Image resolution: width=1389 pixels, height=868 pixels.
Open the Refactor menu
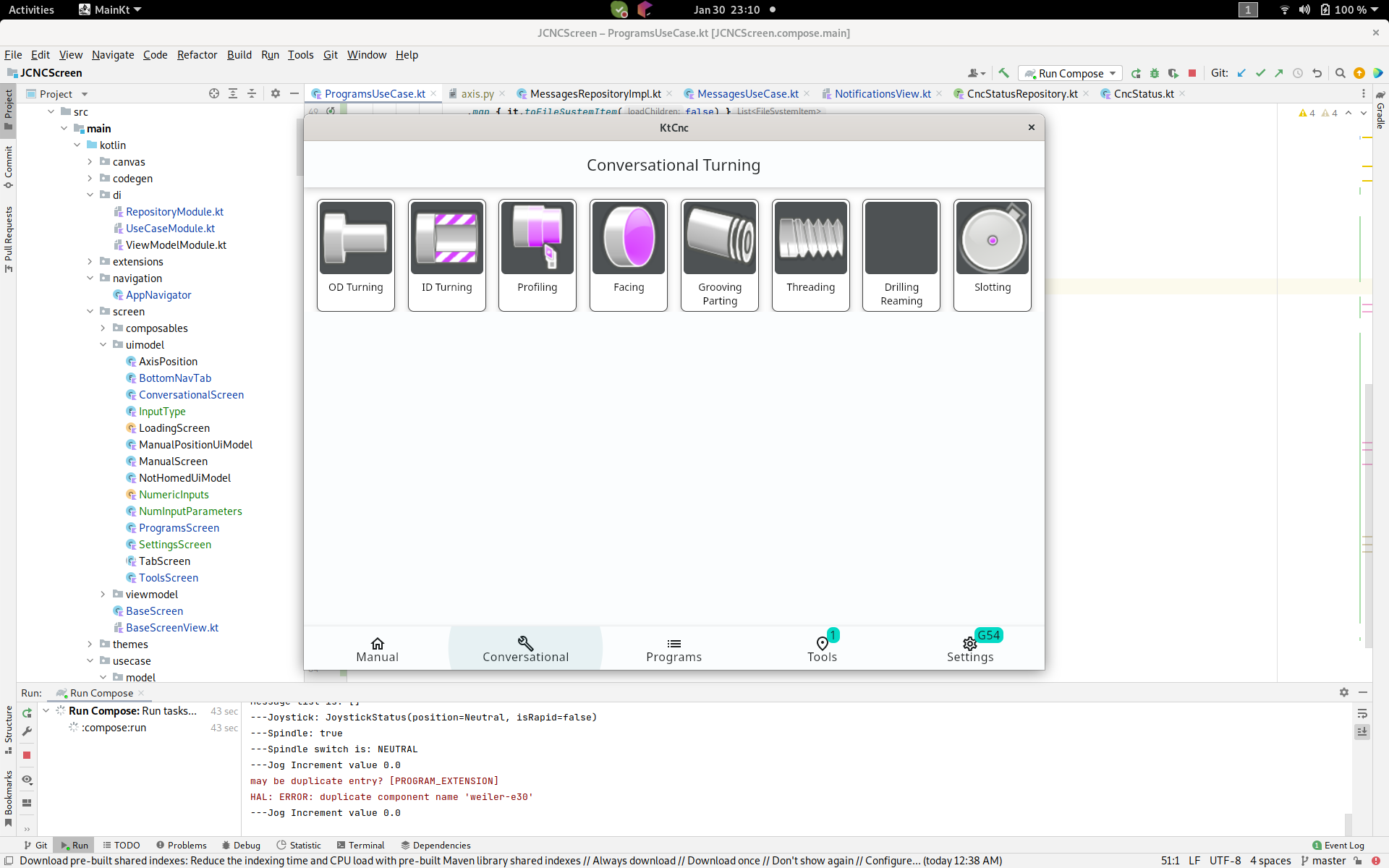tap(197, 55)
